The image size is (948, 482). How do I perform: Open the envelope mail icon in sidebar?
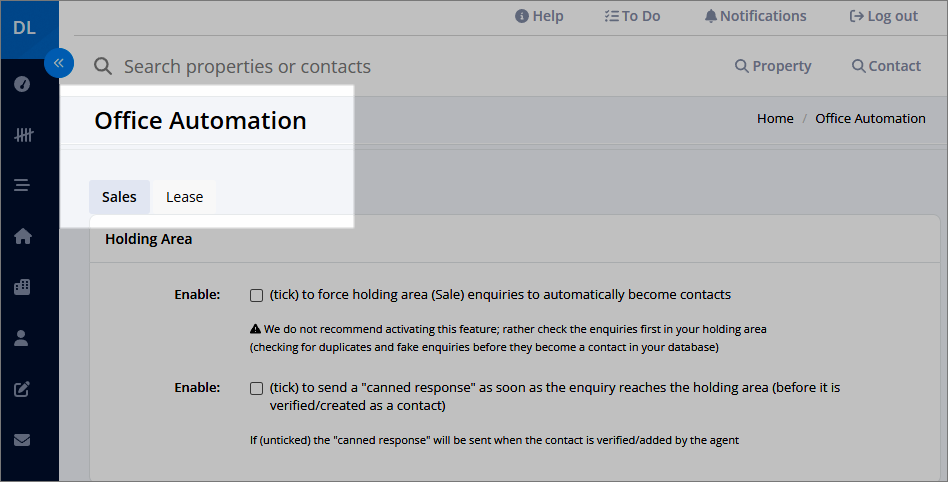click(x=22, y=440)
